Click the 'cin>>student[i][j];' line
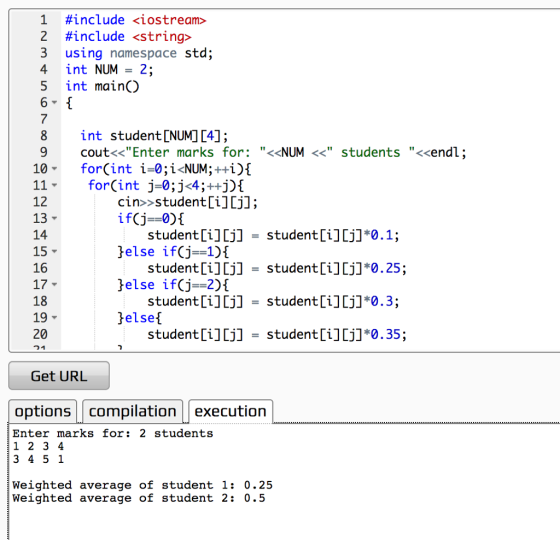Image resolution: width=560 pixels, height=540 pixels. (188, 202)
